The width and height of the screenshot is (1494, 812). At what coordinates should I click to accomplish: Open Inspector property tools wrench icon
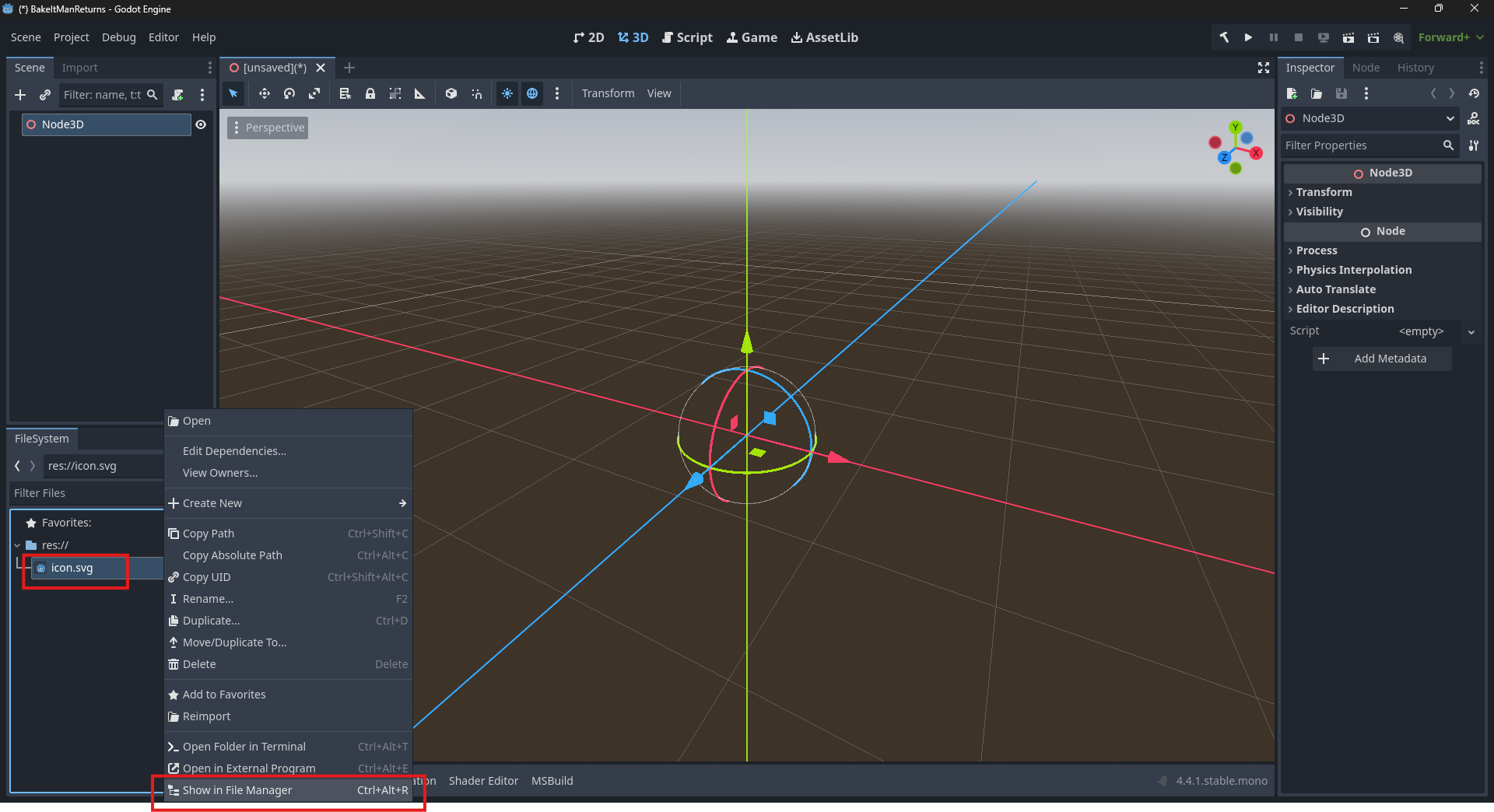tap(1474, 145)
